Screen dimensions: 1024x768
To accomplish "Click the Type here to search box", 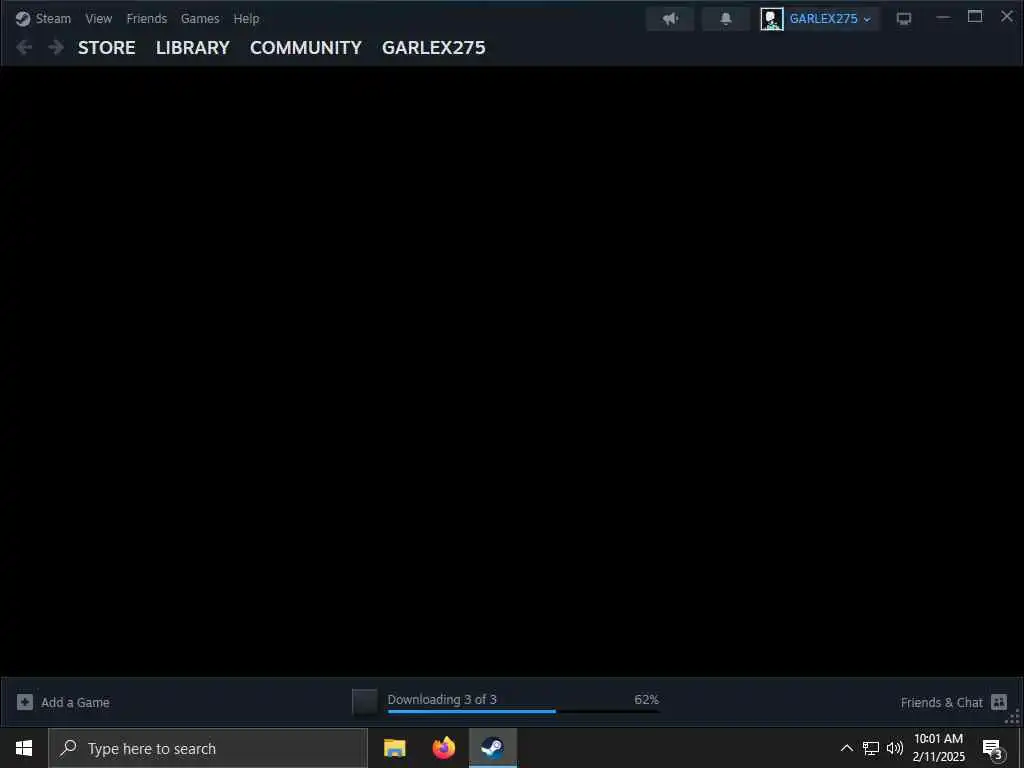I will (208, 748).
